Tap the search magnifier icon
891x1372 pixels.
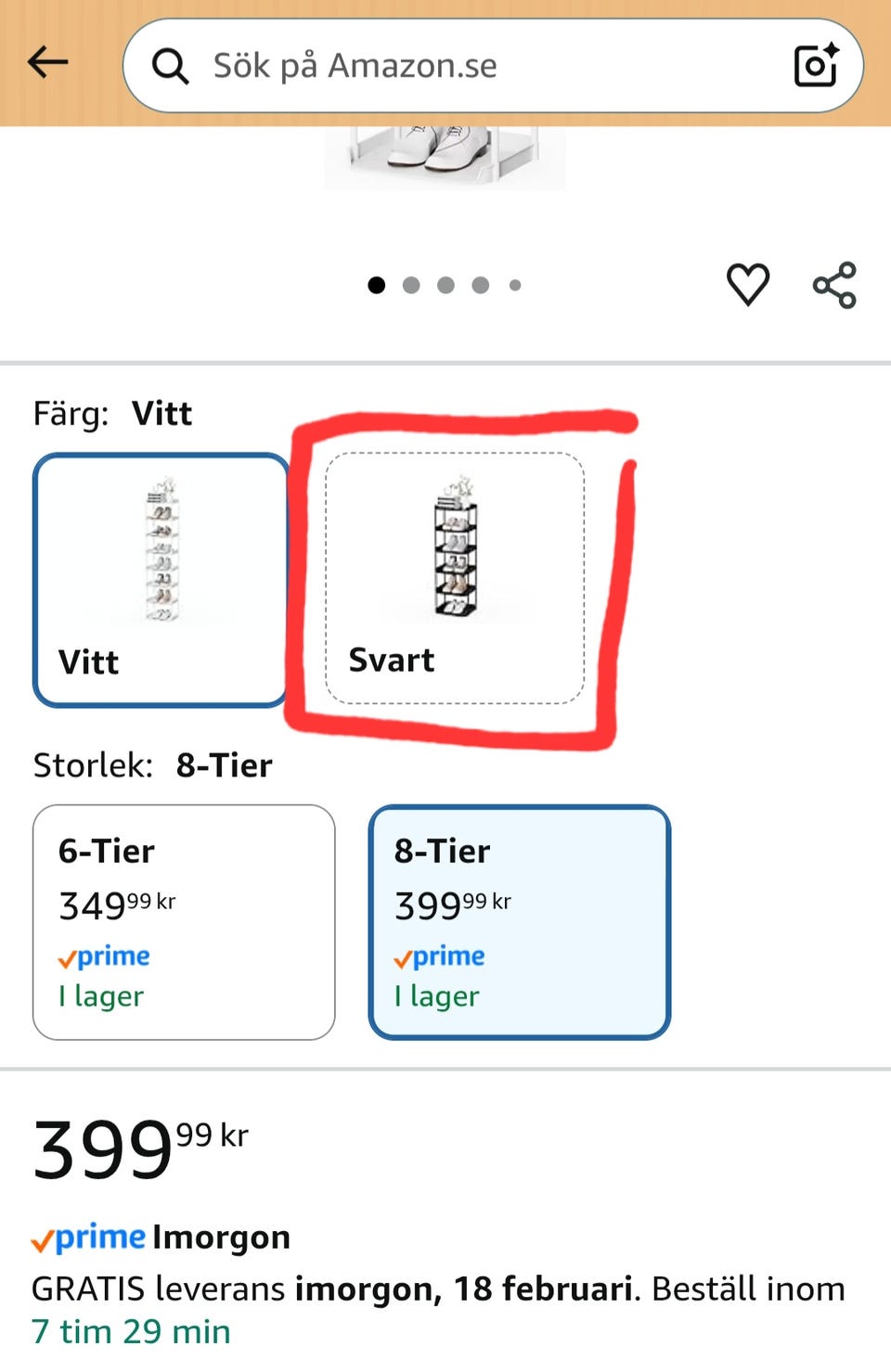pyautogui.click(x=171, y=66)
